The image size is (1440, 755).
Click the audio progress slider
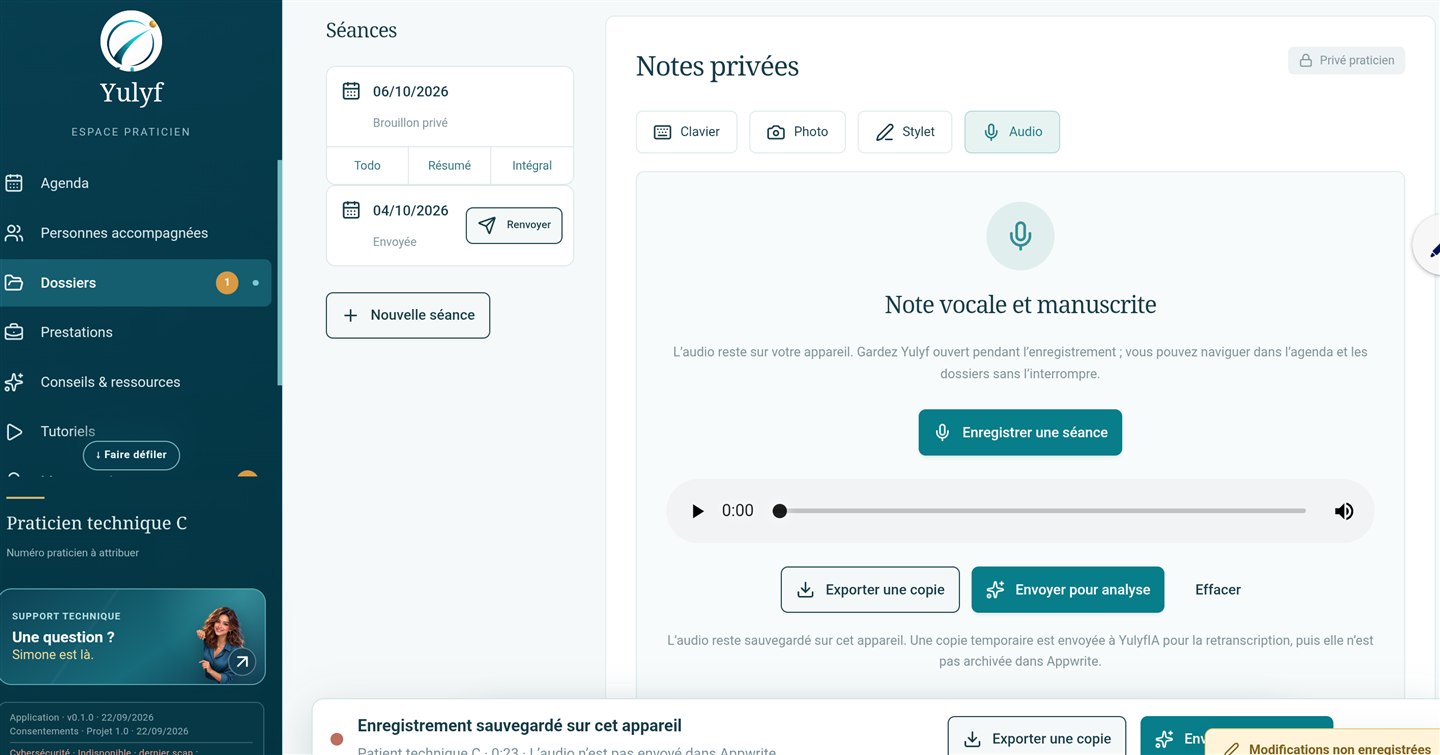(1042, 511)
